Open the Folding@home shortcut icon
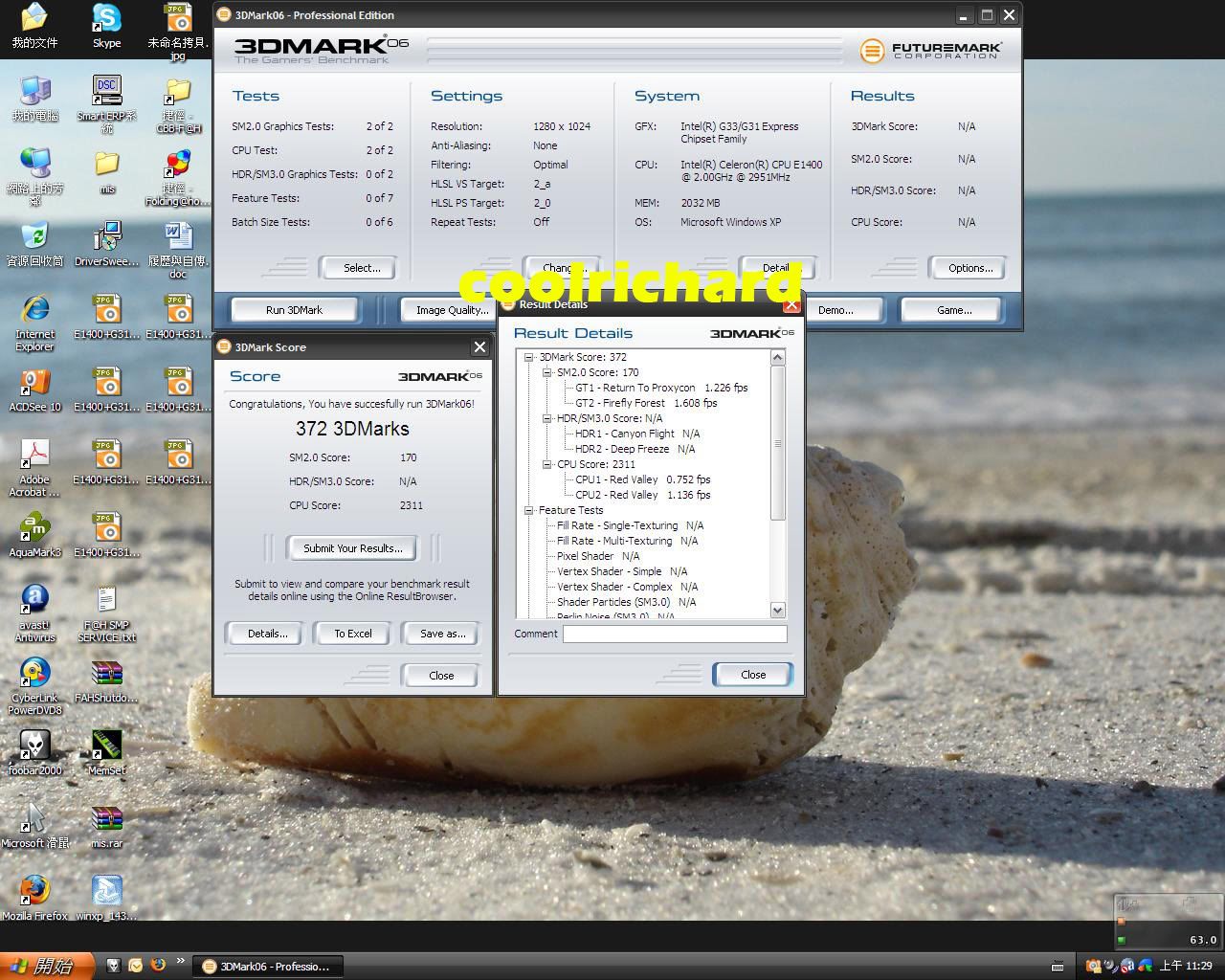 coord(179,177)
